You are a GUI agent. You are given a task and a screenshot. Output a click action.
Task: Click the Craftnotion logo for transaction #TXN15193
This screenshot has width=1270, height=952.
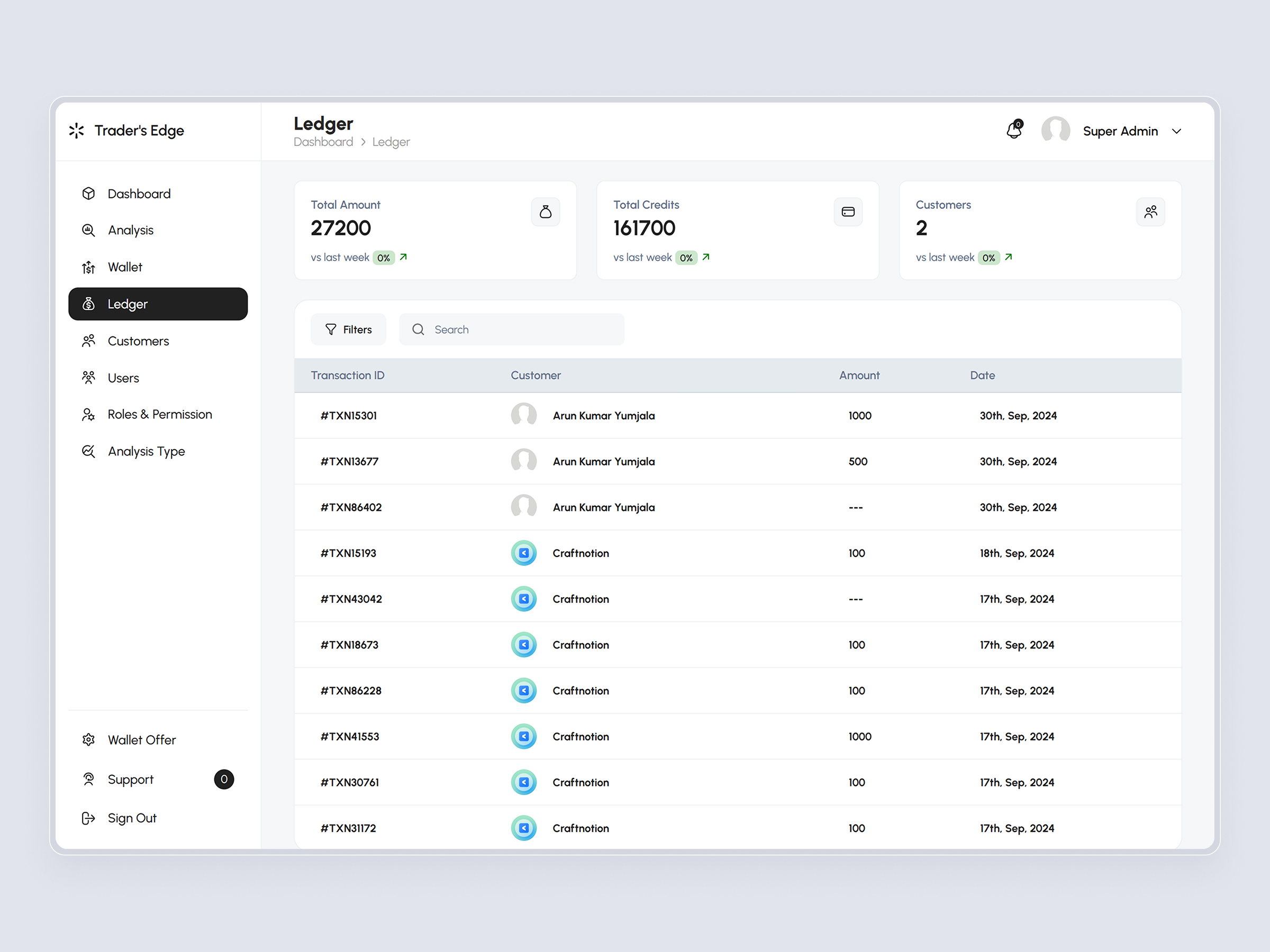coord(524,553)
